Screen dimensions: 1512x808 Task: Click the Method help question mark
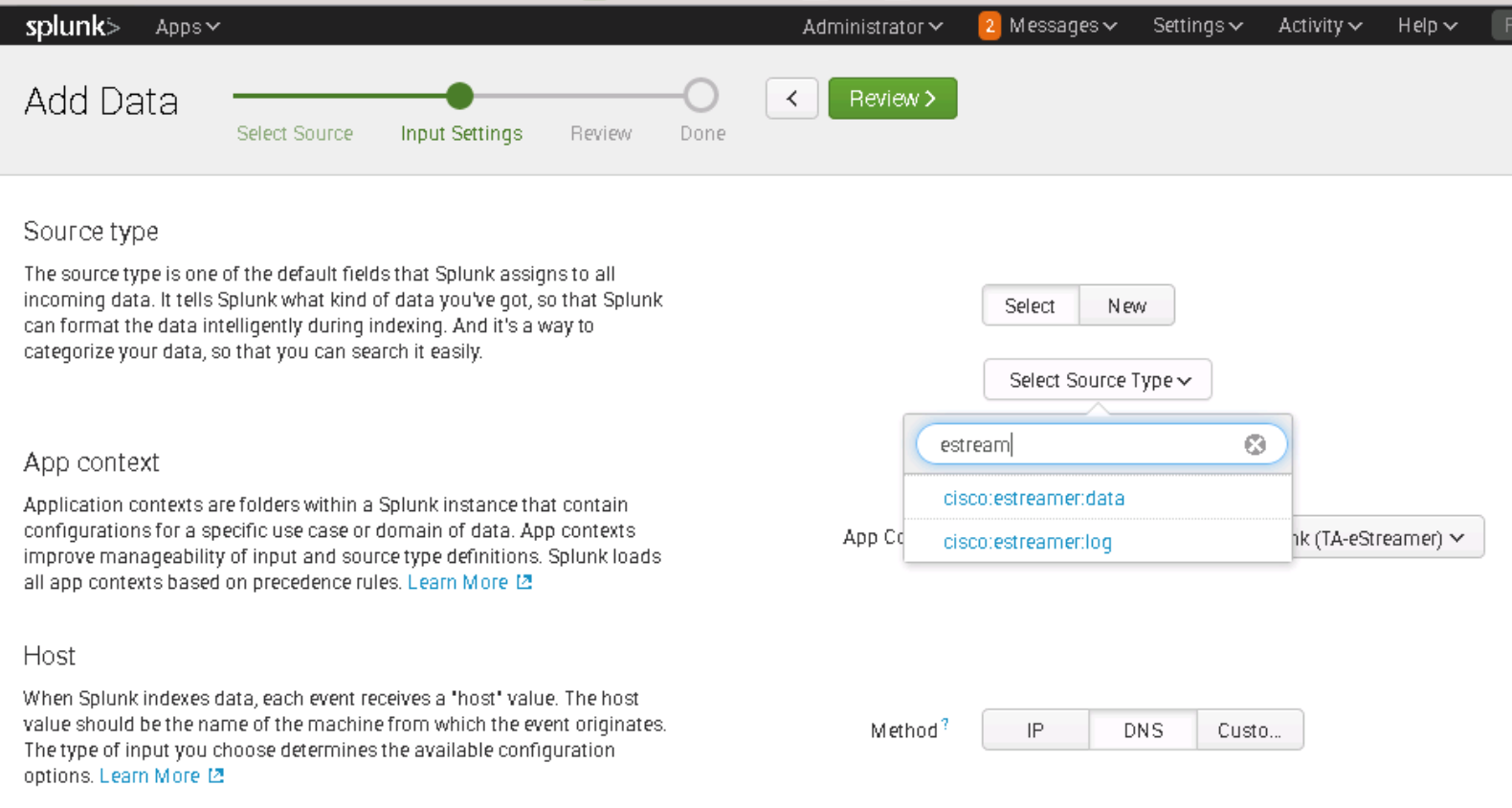(x=945, y=725)
